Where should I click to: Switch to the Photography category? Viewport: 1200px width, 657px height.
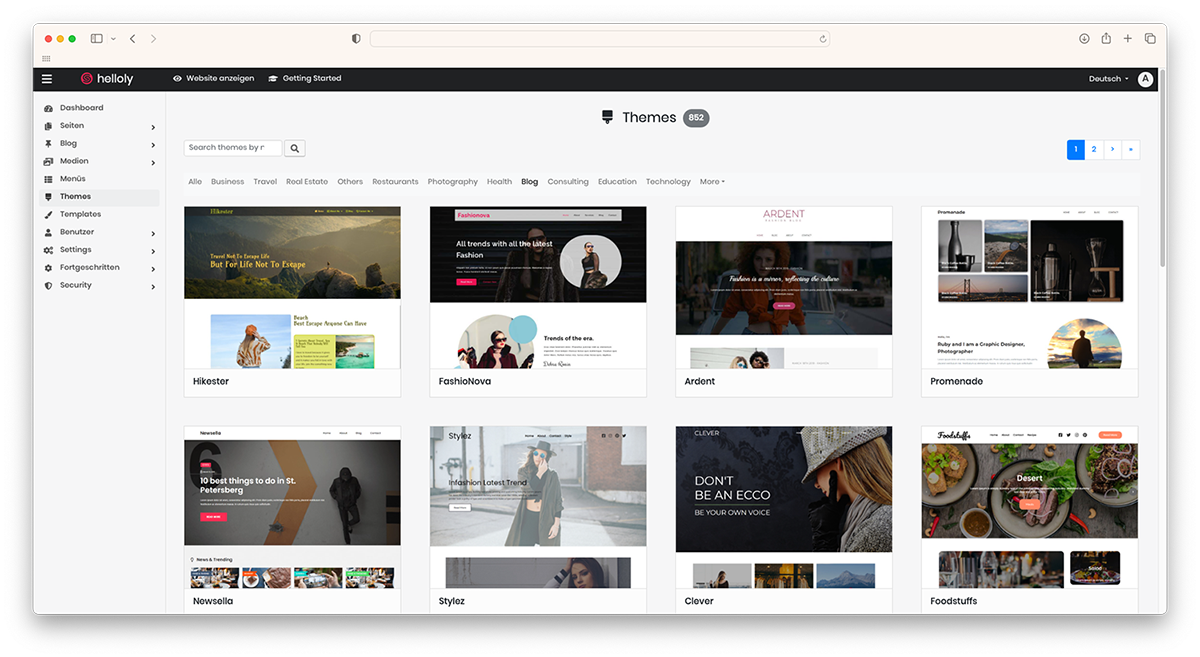[453, 182]
